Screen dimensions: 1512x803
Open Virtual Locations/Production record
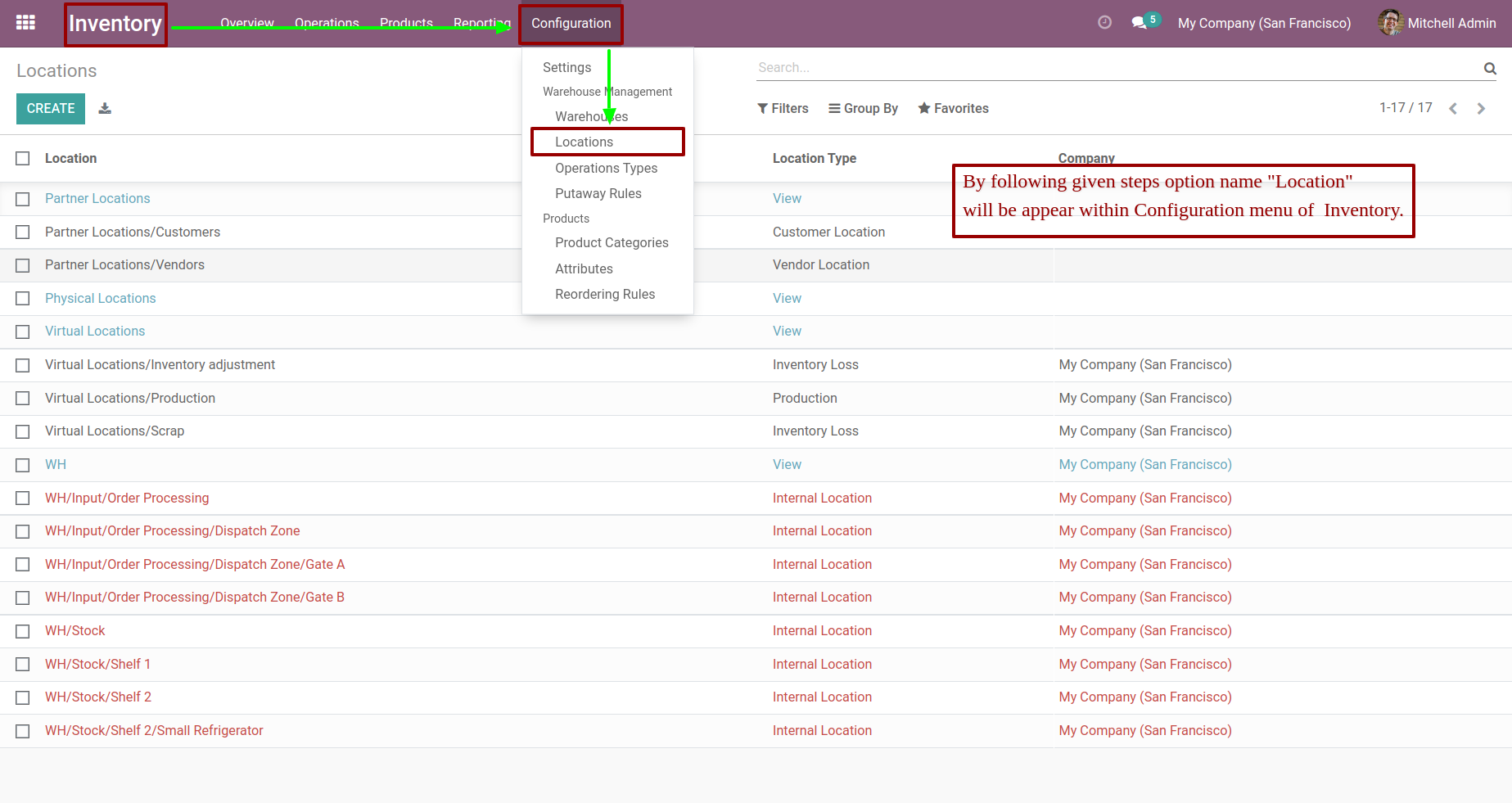click(130, 398)
